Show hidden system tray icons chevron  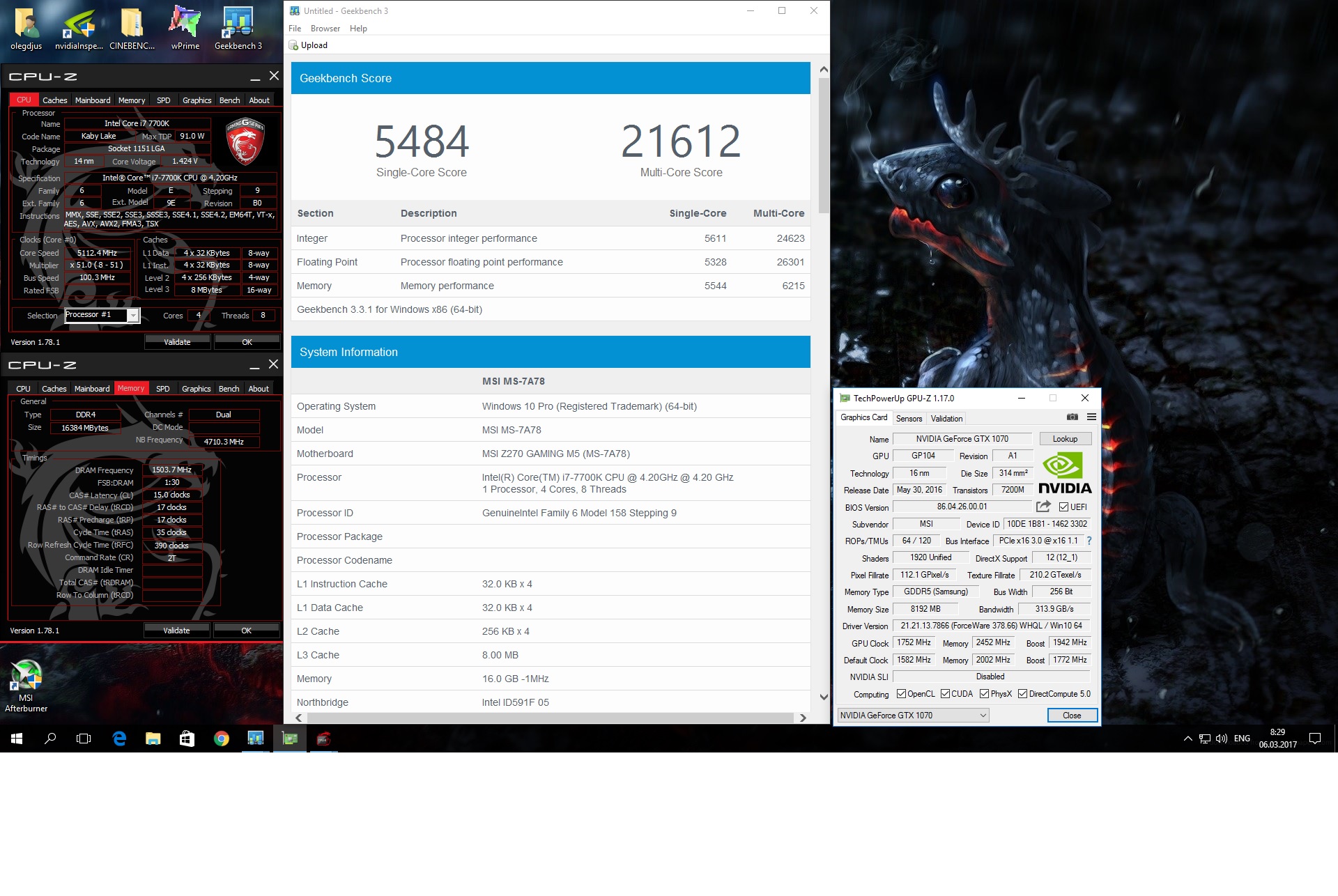click(1187, 739)
